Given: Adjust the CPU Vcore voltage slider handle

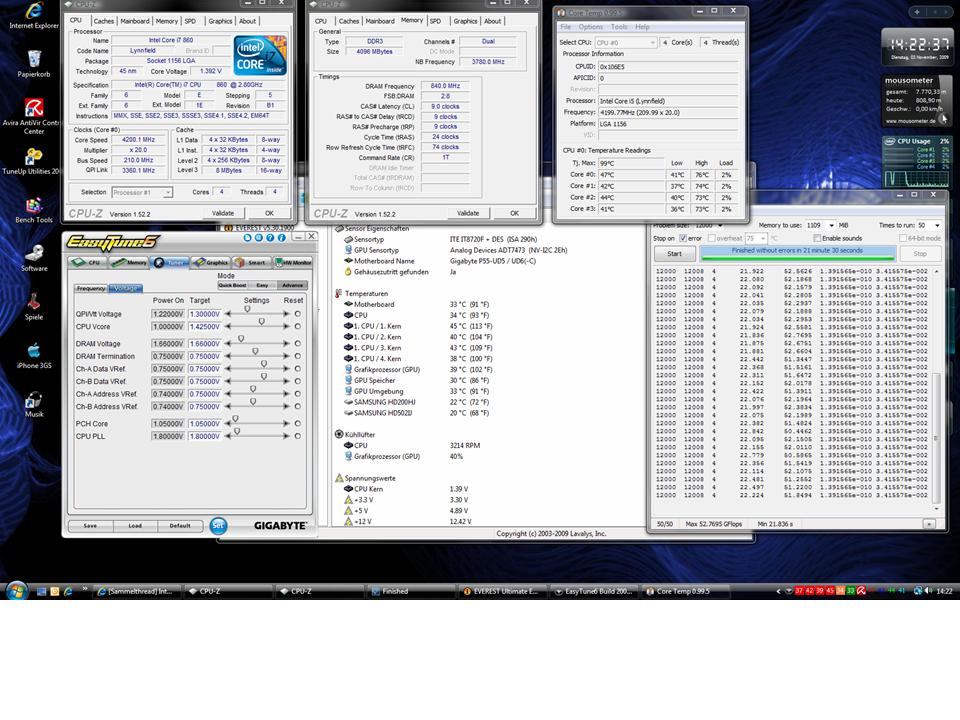Looking at the screenshot, I should [261, 321].
